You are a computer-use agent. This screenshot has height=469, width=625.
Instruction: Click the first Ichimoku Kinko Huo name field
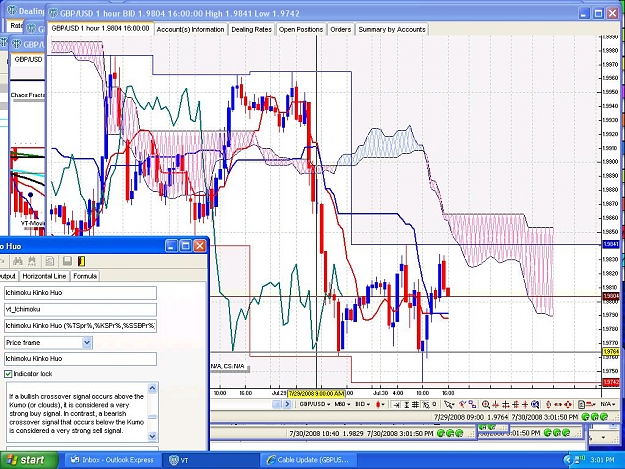pos(80,292)
